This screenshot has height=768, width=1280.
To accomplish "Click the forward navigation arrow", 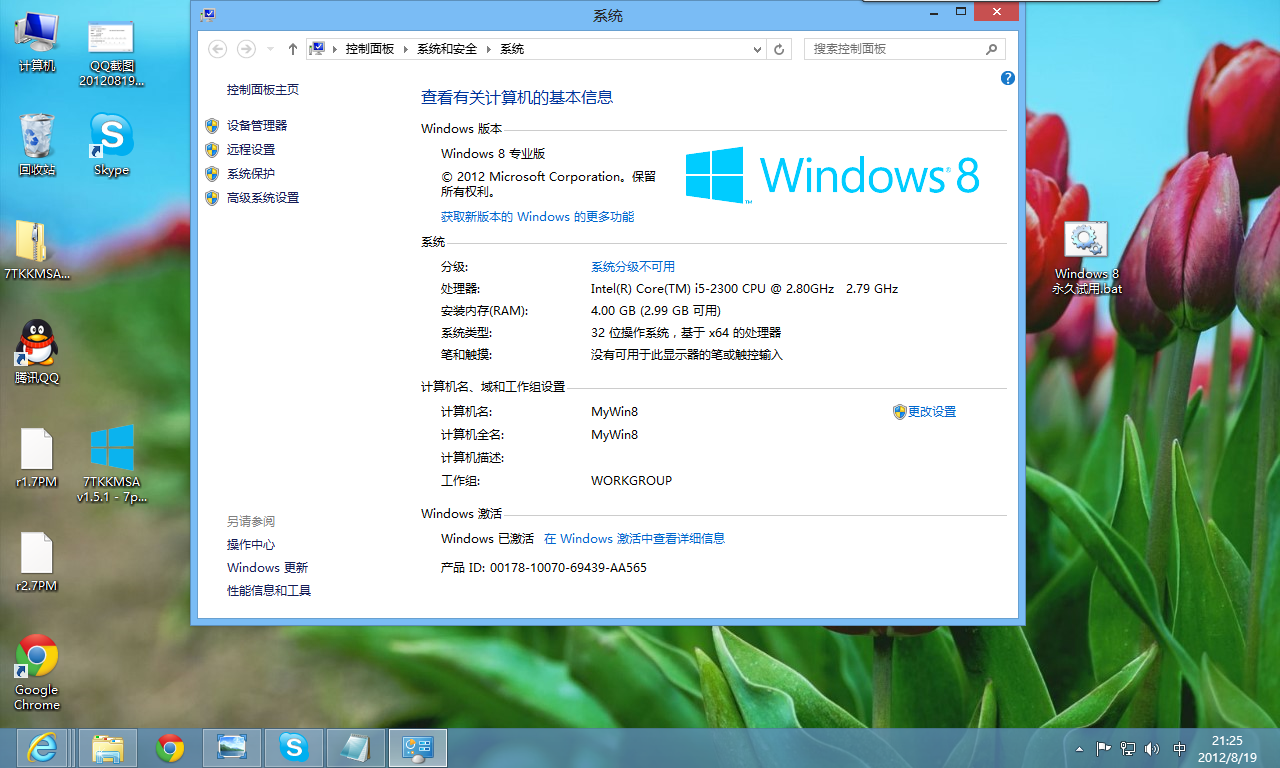I will (x=246, y=48).
